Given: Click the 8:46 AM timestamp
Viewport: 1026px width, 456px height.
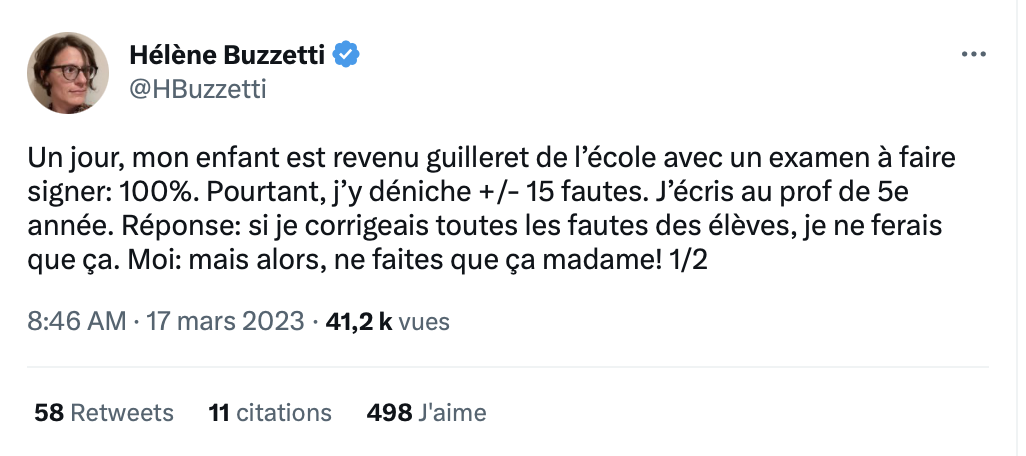Looking at the screenshot, I should tap(77, 321).
